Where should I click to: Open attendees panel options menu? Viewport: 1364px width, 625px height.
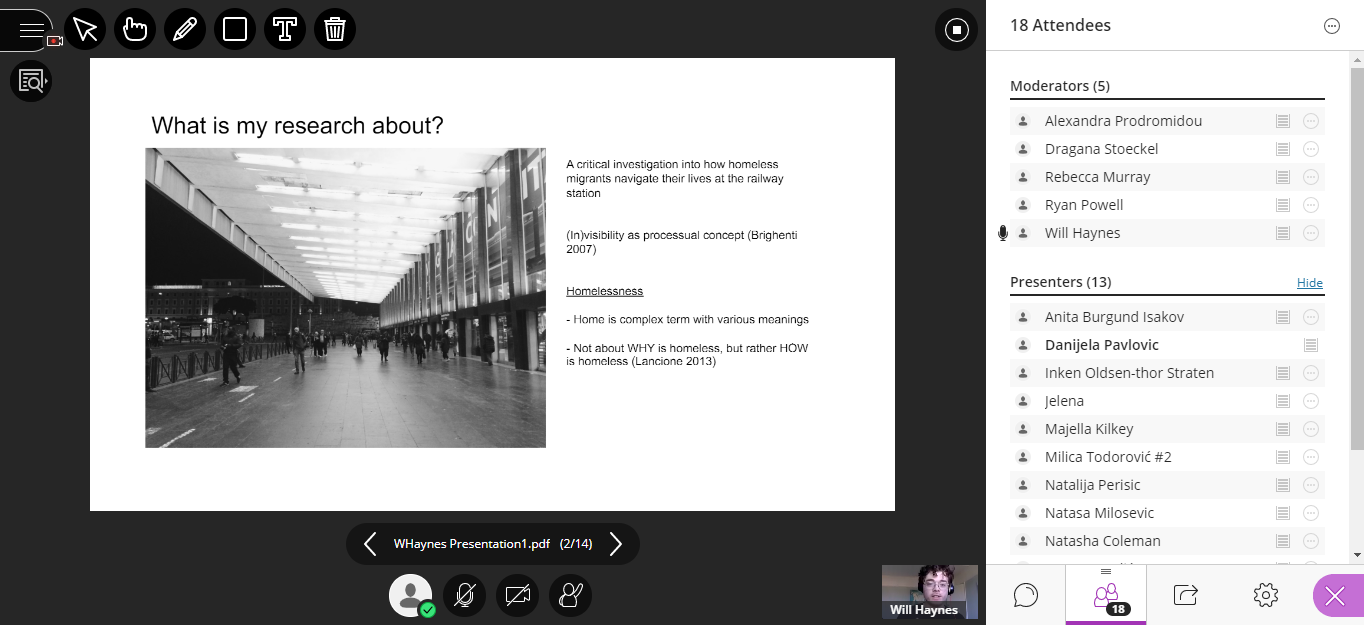1331,27
